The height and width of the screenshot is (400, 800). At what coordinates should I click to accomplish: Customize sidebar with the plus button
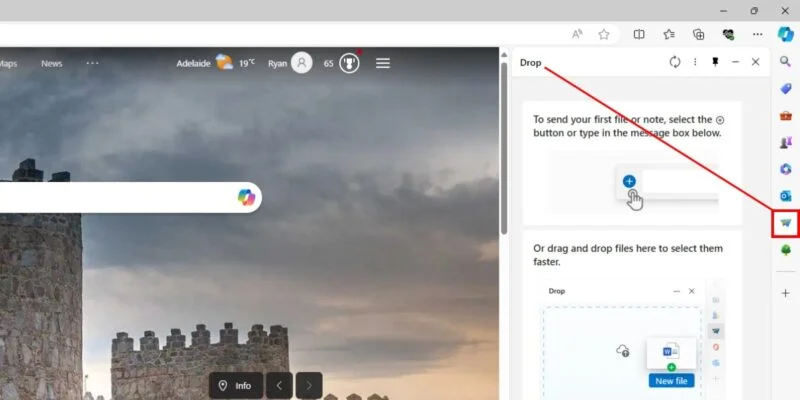coord(785,293)
